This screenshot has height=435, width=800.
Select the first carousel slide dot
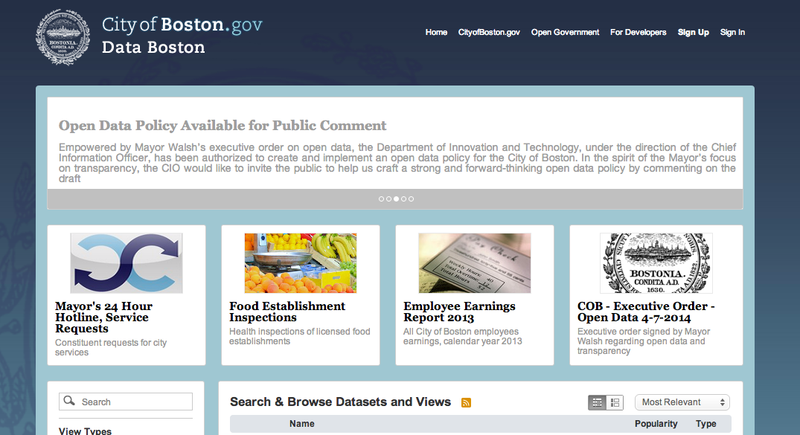(381, 199)
